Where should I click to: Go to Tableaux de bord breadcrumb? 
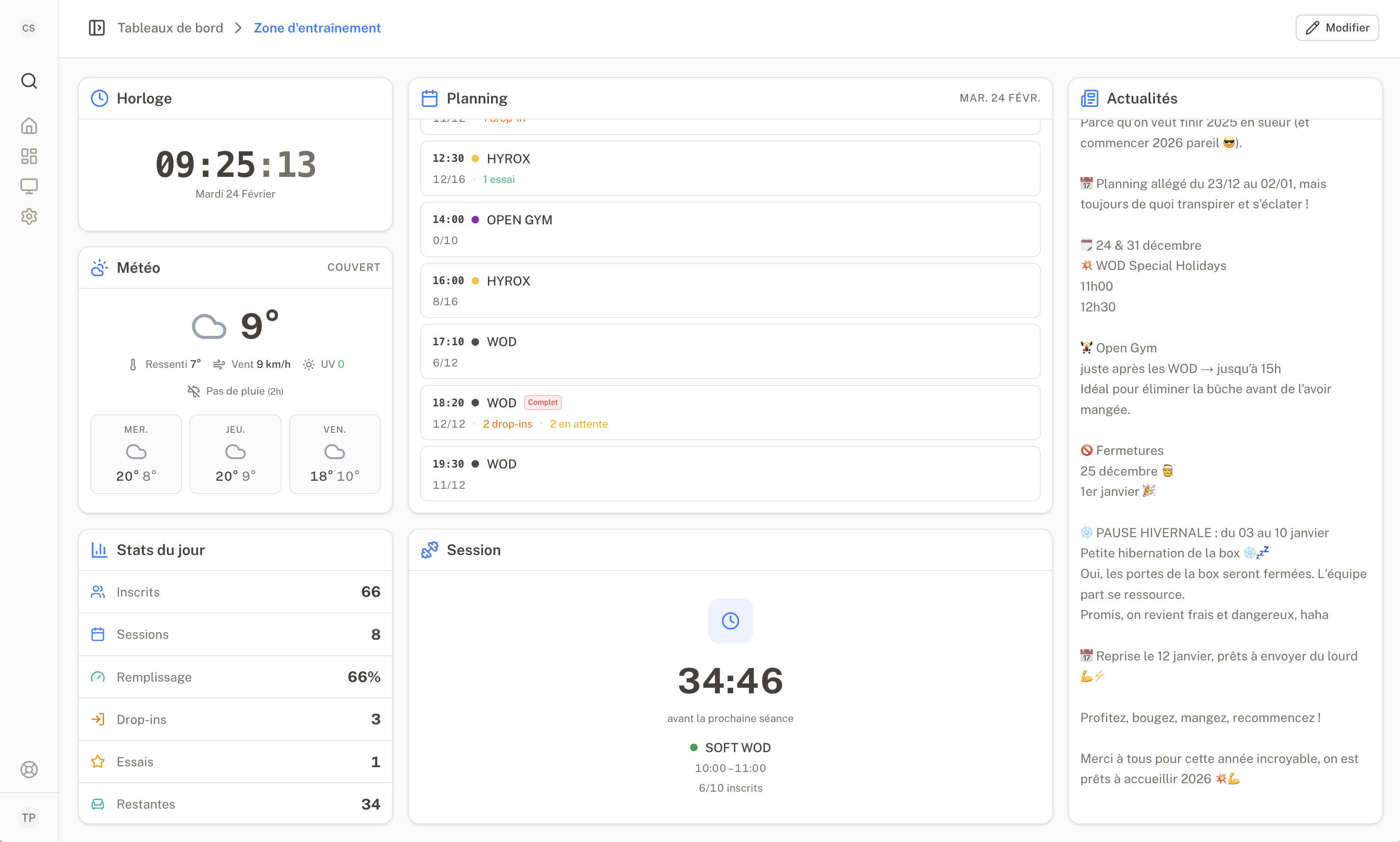[170, 27]
